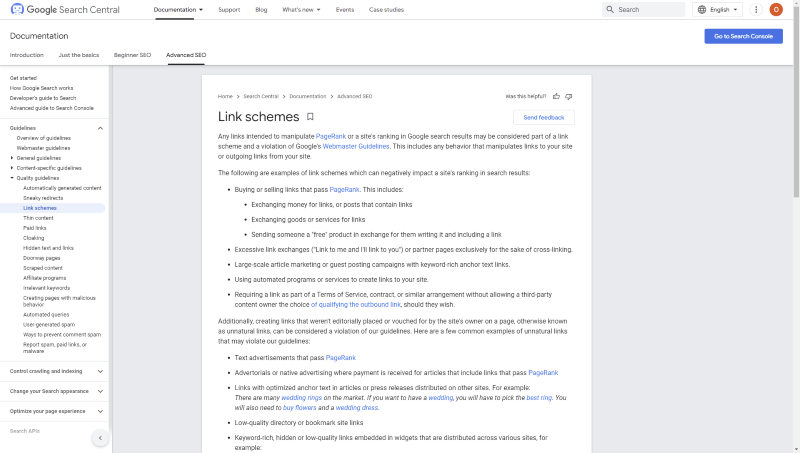The height and width of the screenshot is (453, 800).
Task: Click the search magnifier icon
Action: pyautogui.click(x=610, y=9)
